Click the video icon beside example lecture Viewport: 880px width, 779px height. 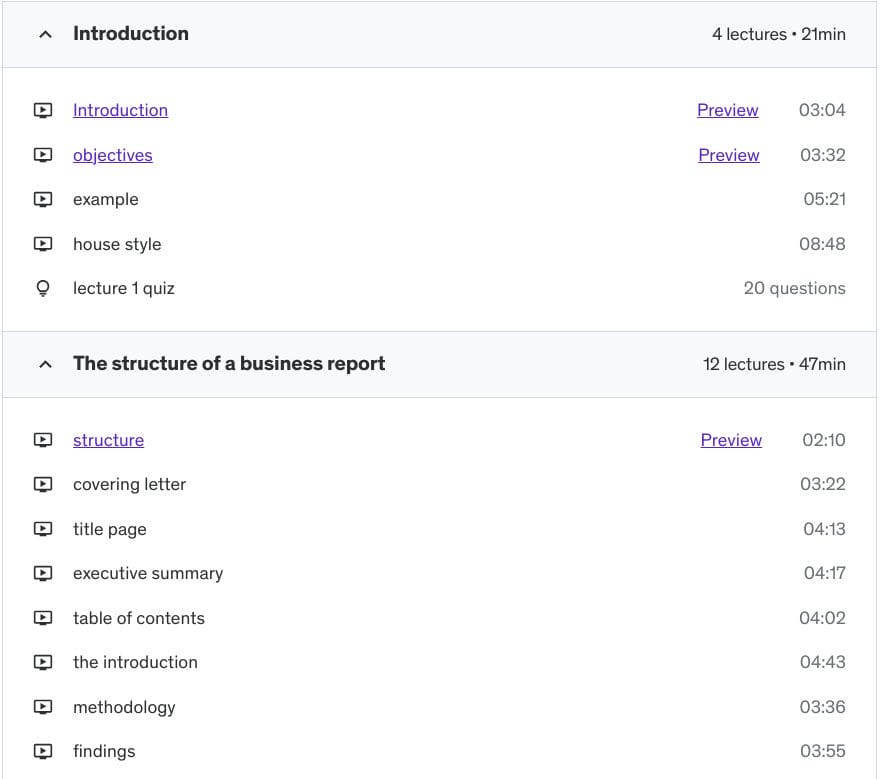pyautogui.click(x=43, y=199)
